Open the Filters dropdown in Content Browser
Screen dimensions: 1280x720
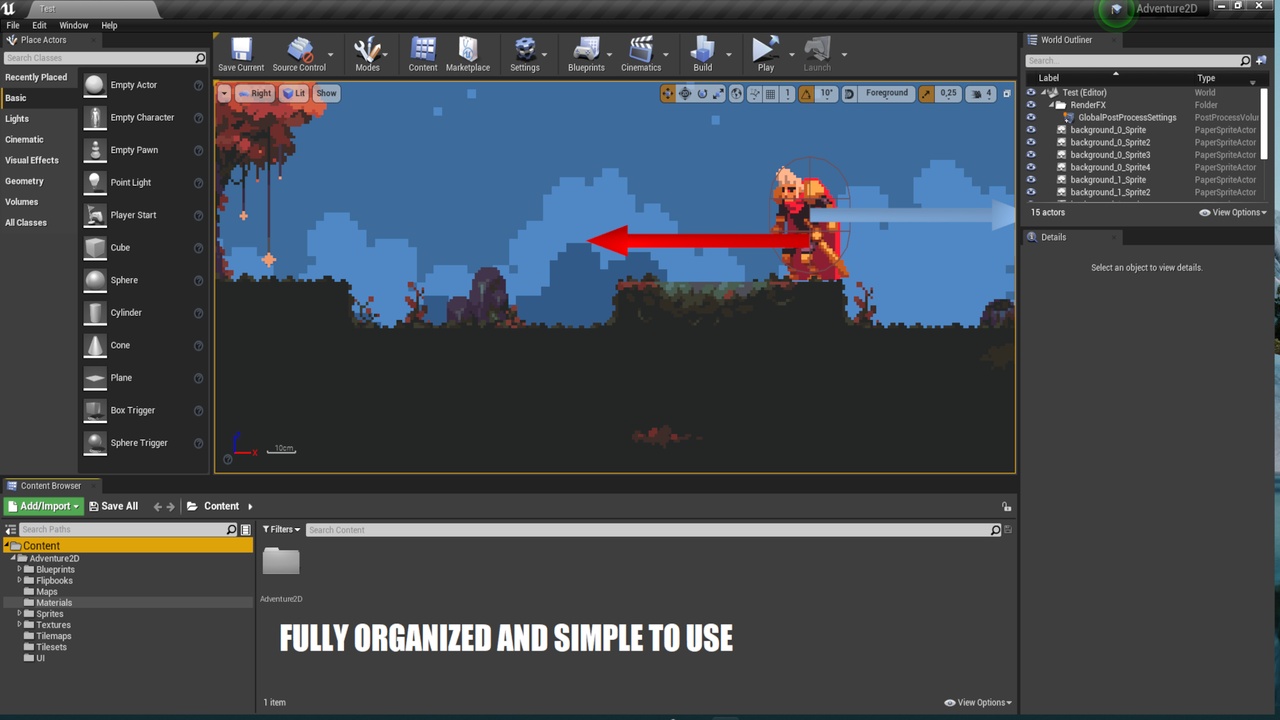pos(281,530)
